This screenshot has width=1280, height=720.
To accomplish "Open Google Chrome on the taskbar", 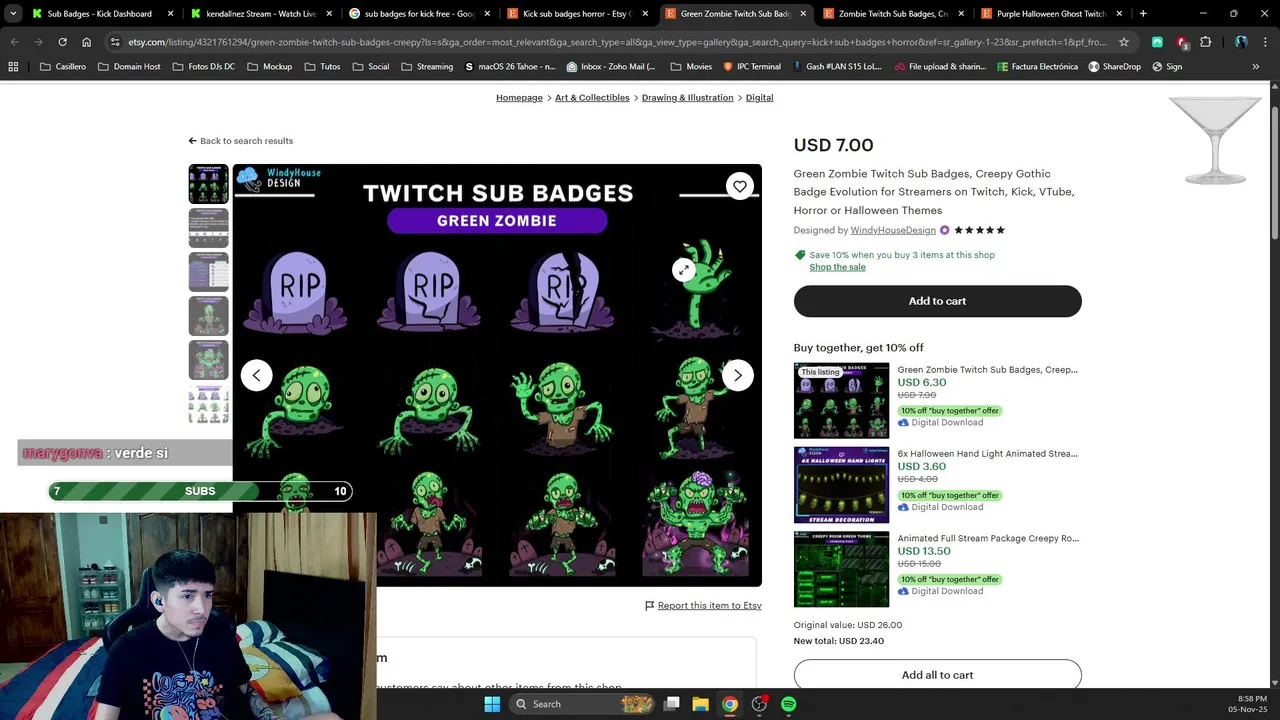I will tap(730, 704).
